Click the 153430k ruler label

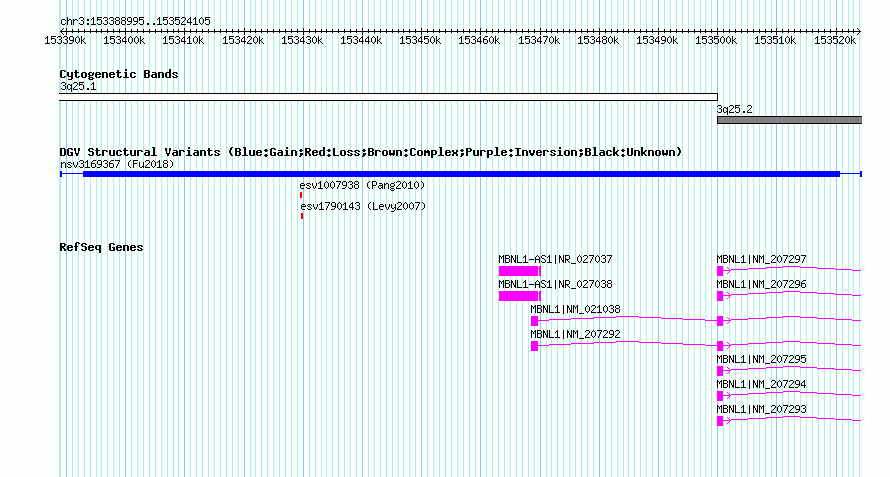pos(302,40)
